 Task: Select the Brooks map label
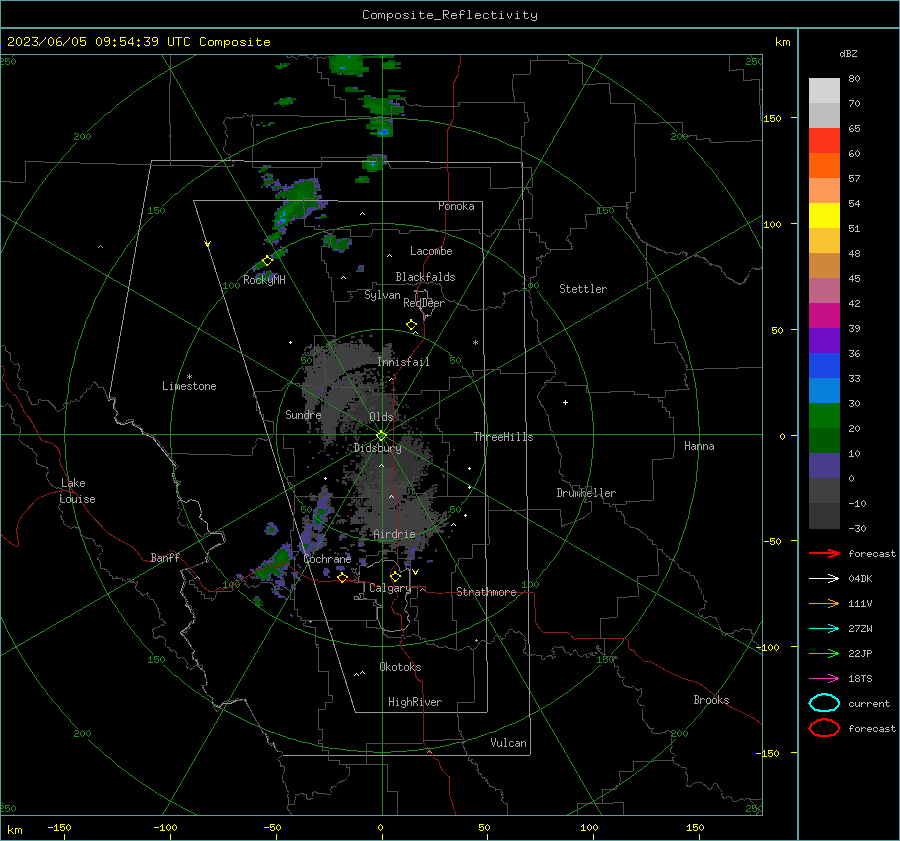[711, 700]
